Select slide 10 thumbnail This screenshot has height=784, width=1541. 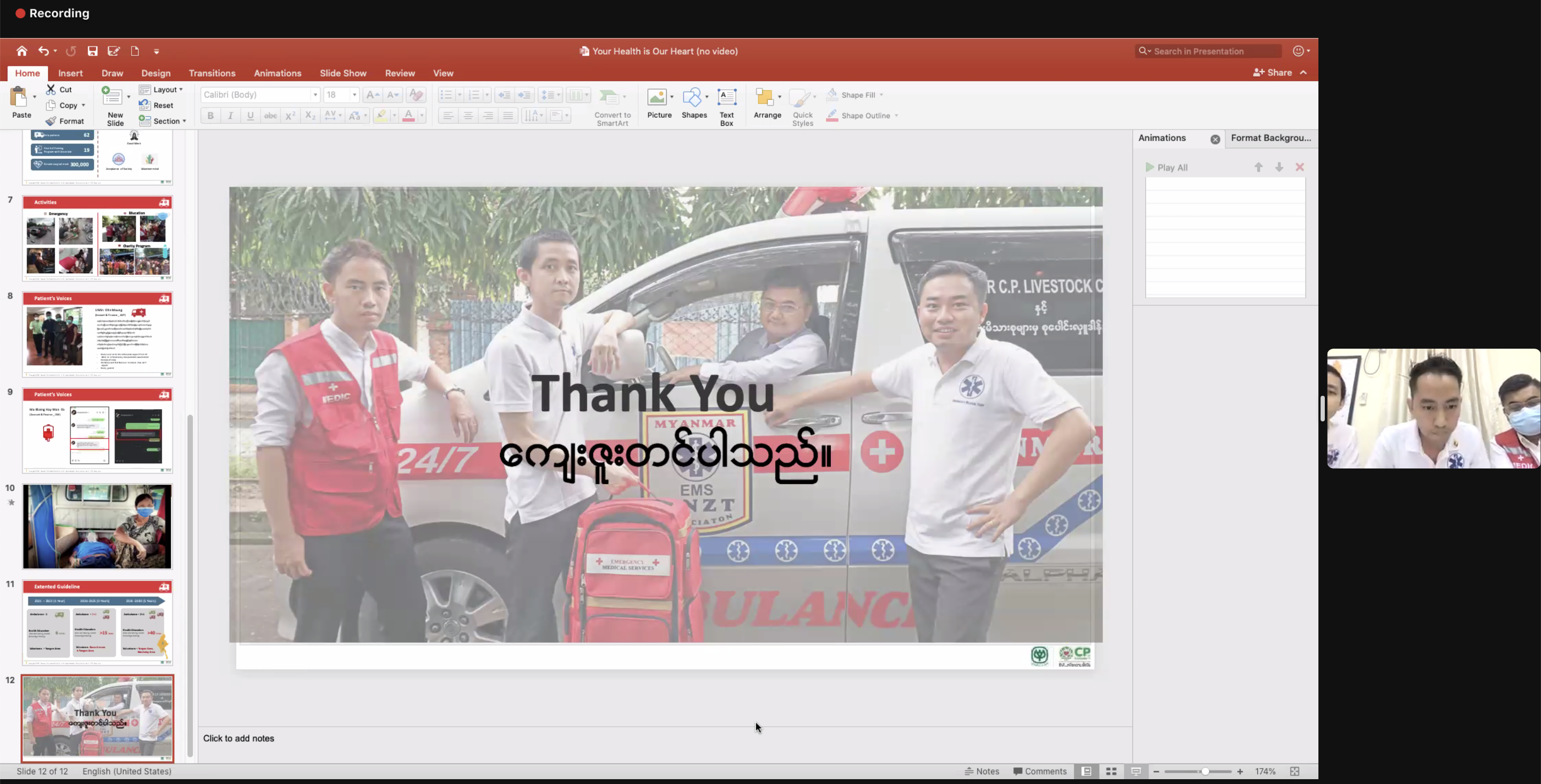point(97,526)
